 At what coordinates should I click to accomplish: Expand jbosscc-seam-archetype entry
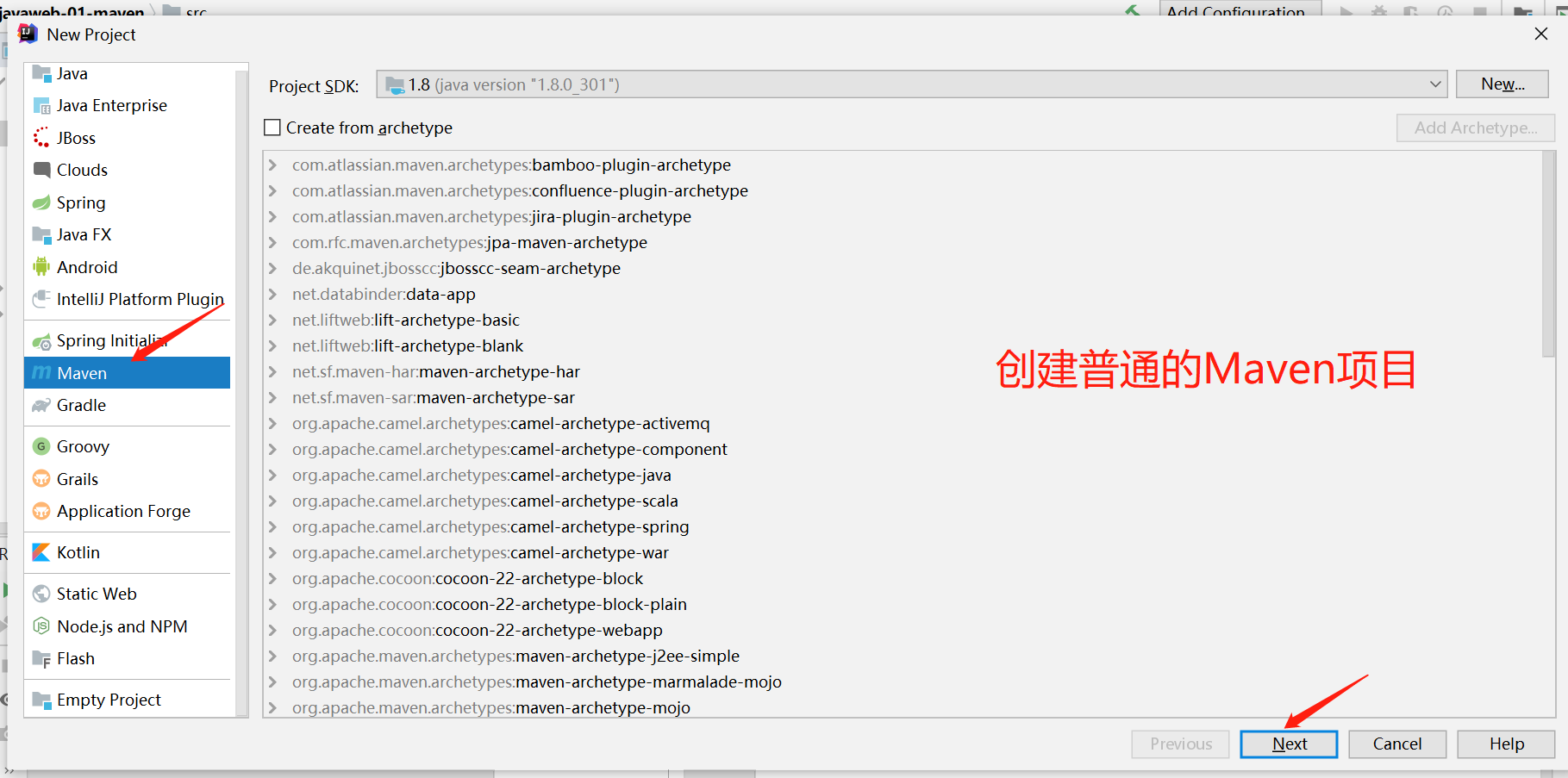(273, 268)
